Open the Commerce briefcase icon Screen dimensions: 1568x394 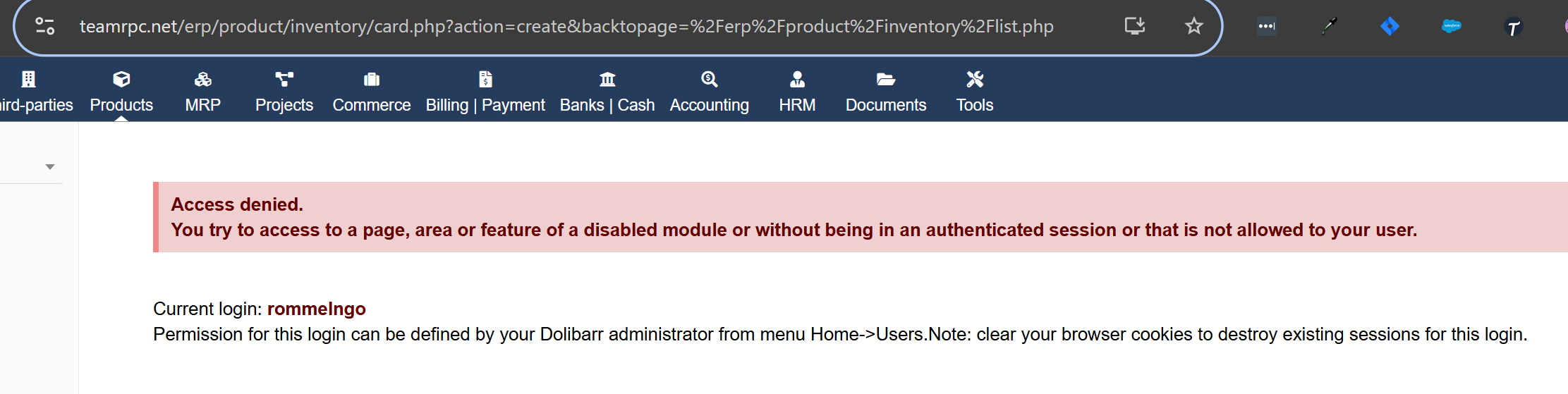372,79
